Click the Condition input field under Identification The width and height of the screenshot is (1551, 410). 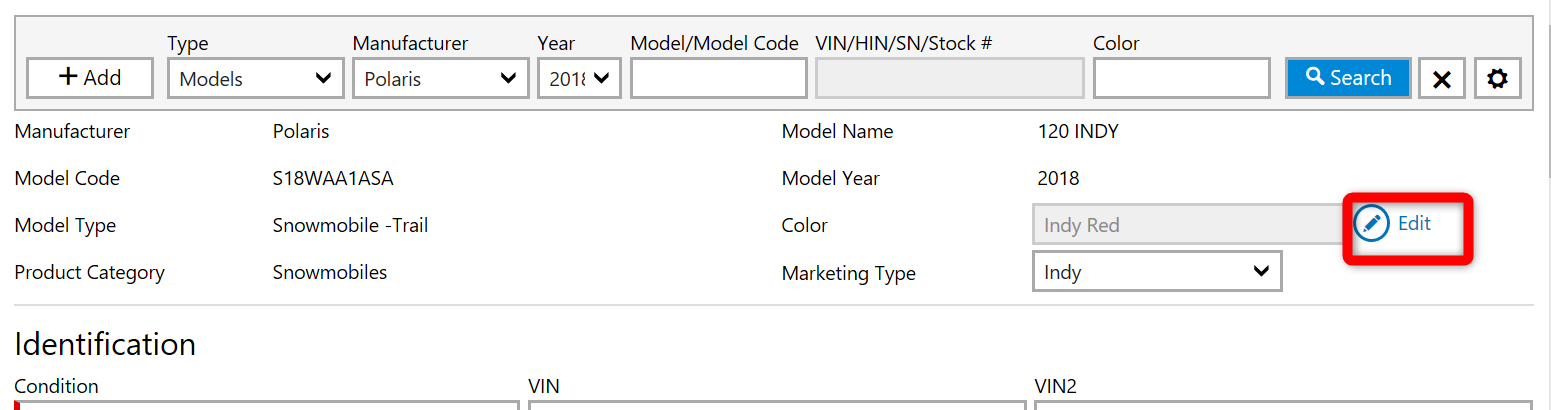point(267,405)
